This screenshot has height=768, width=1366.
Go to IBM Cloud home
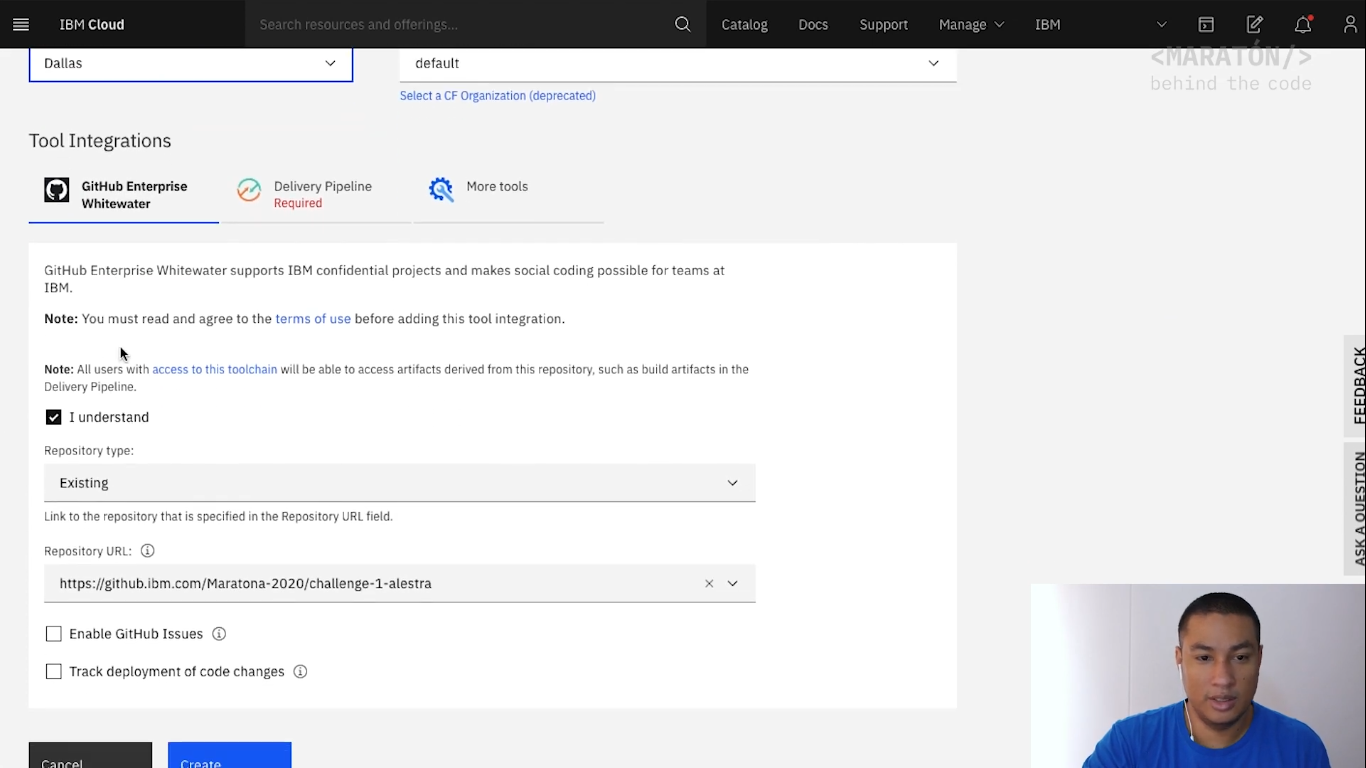coord(92,24)
